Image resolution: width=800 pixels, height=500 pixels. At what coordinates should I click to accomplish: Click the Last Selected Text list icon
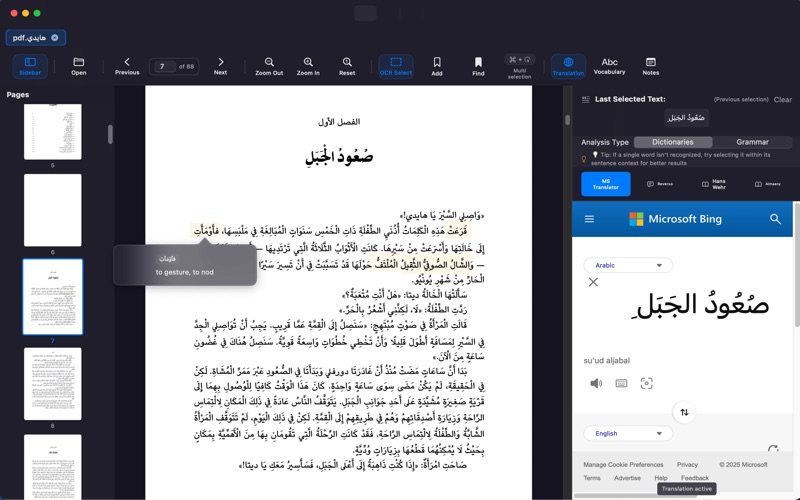(586, 99)
